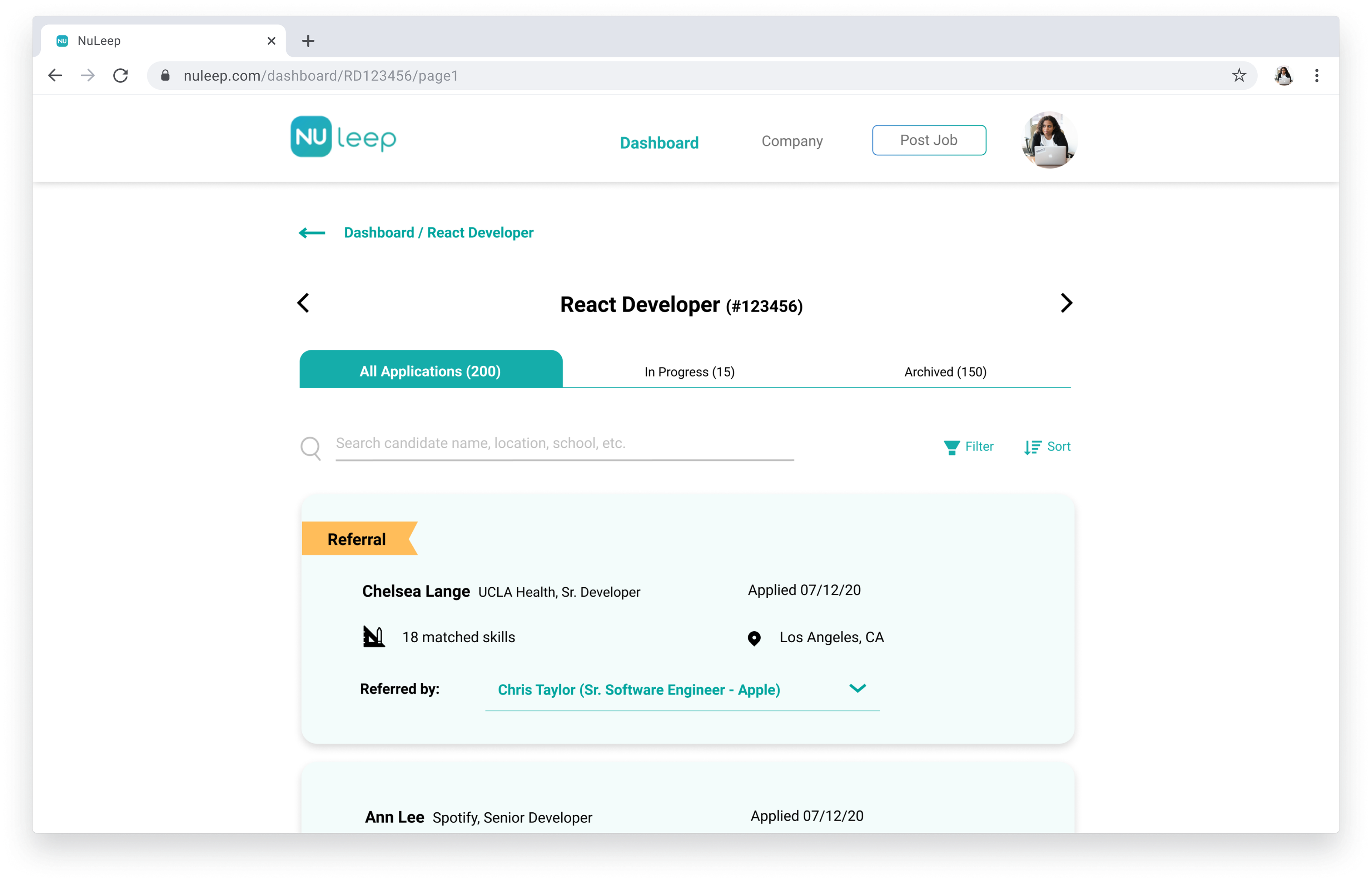1372x882 pixels.
Task: Bookmark this page with the star icon
Action: click(x=1238, y=76)
